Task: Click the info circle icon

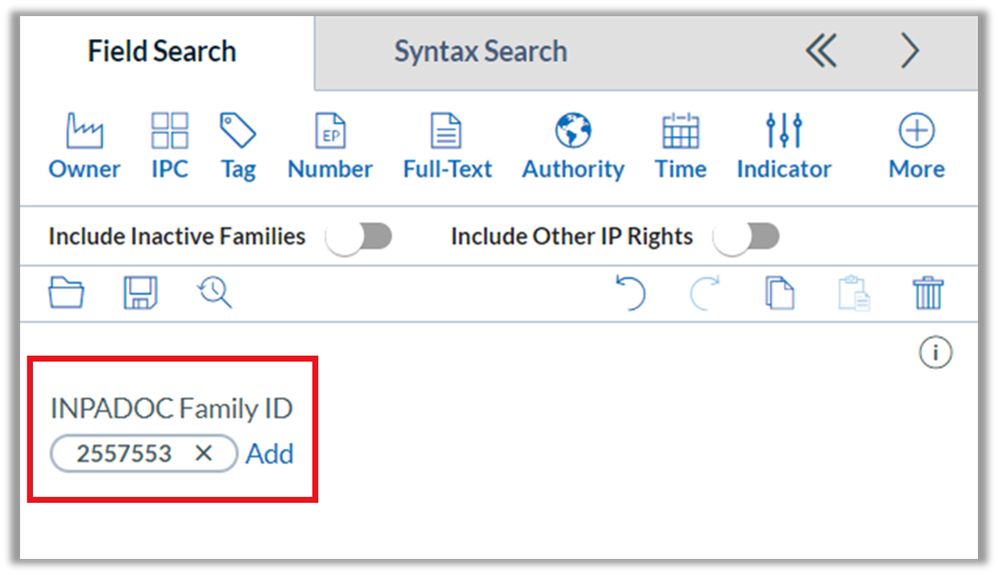Action: tap(935, 352)
